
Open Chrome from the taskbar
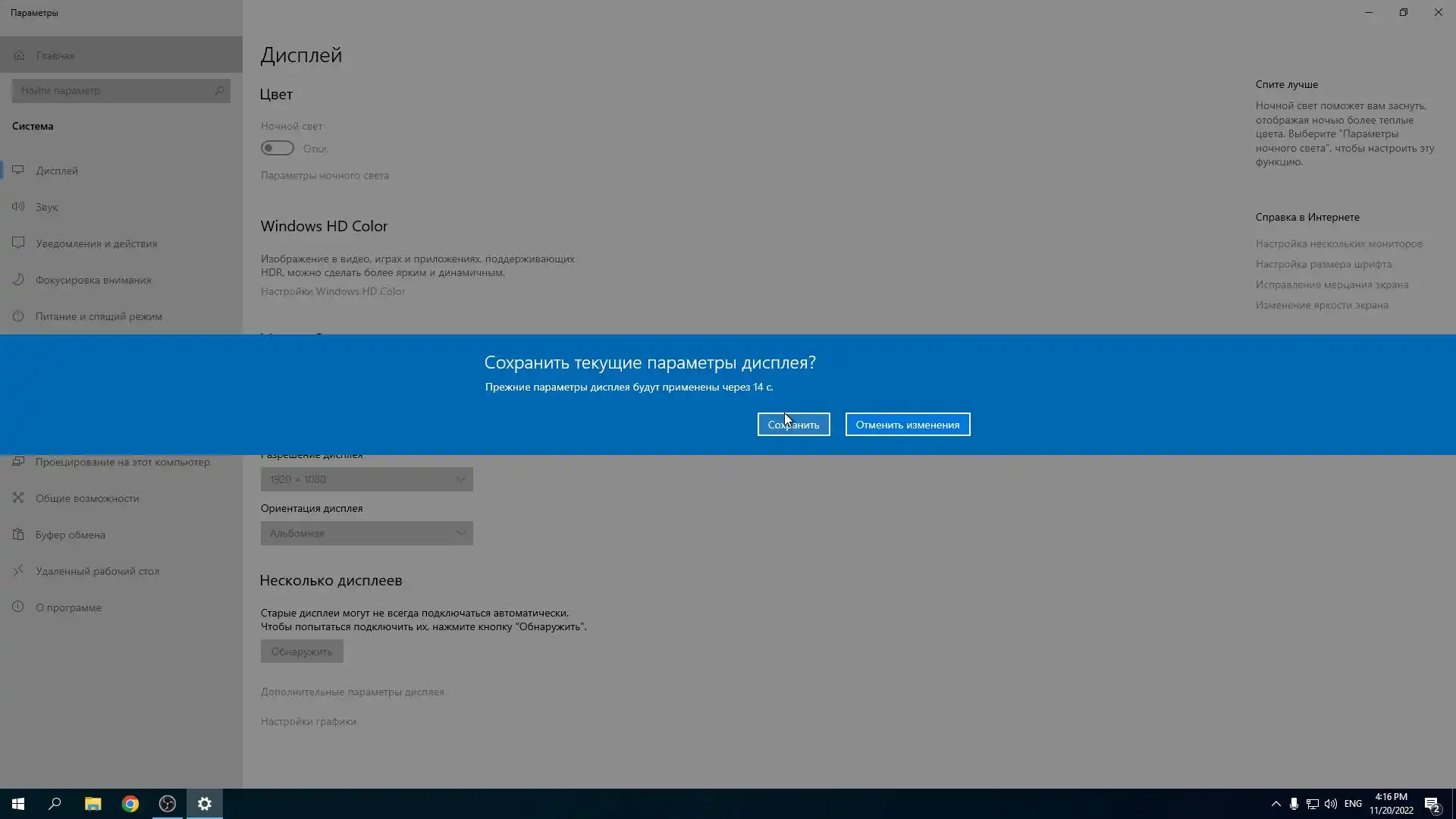(130, 804)
